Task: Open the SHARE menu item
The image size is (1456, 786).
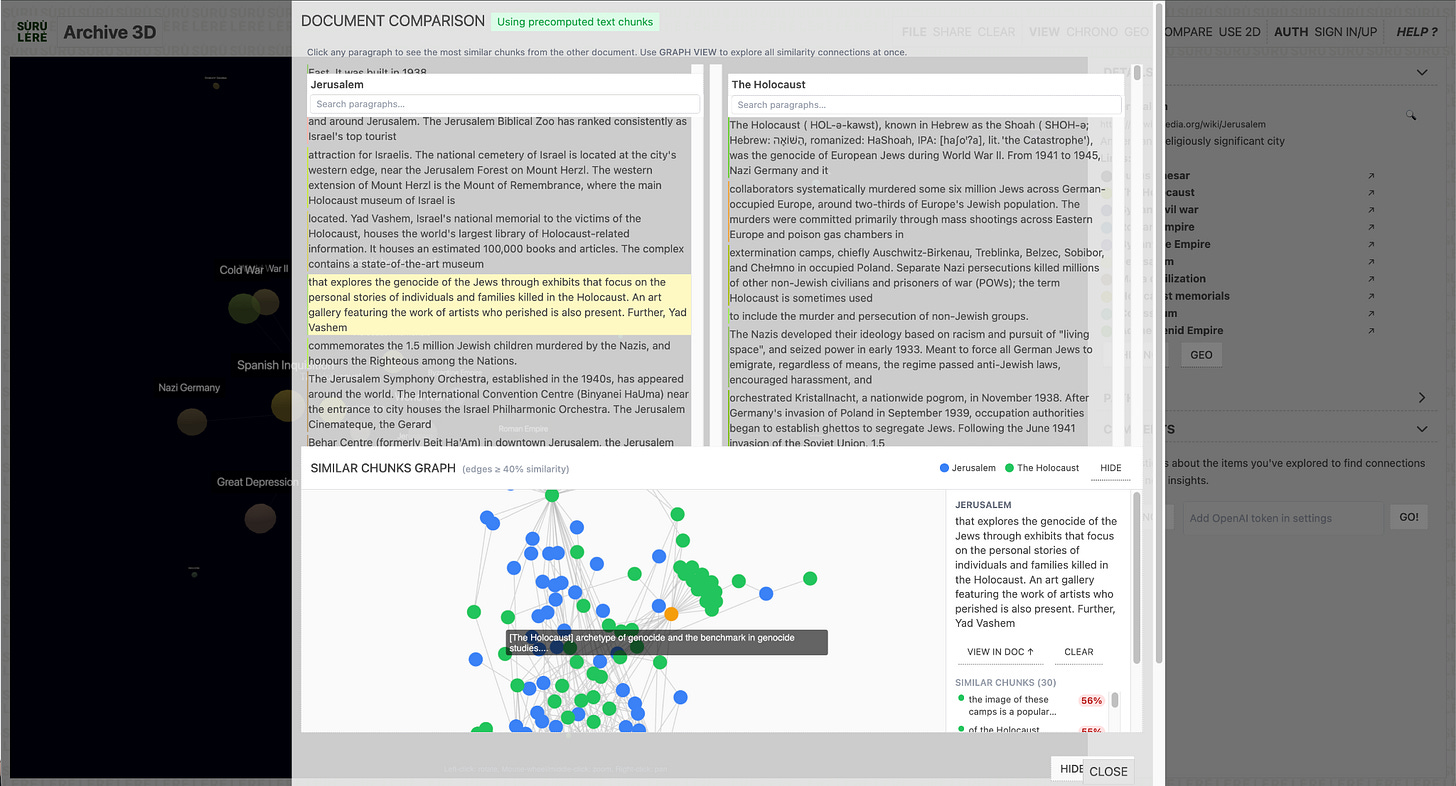Action: pos(952,32)
